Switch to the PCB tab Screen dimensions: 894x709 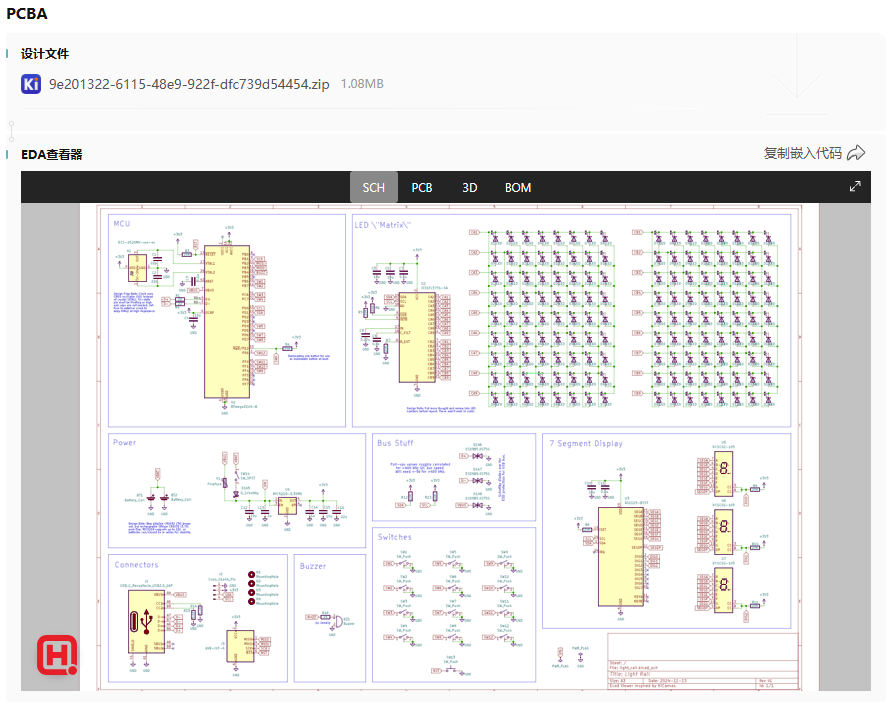click(422, 188)
